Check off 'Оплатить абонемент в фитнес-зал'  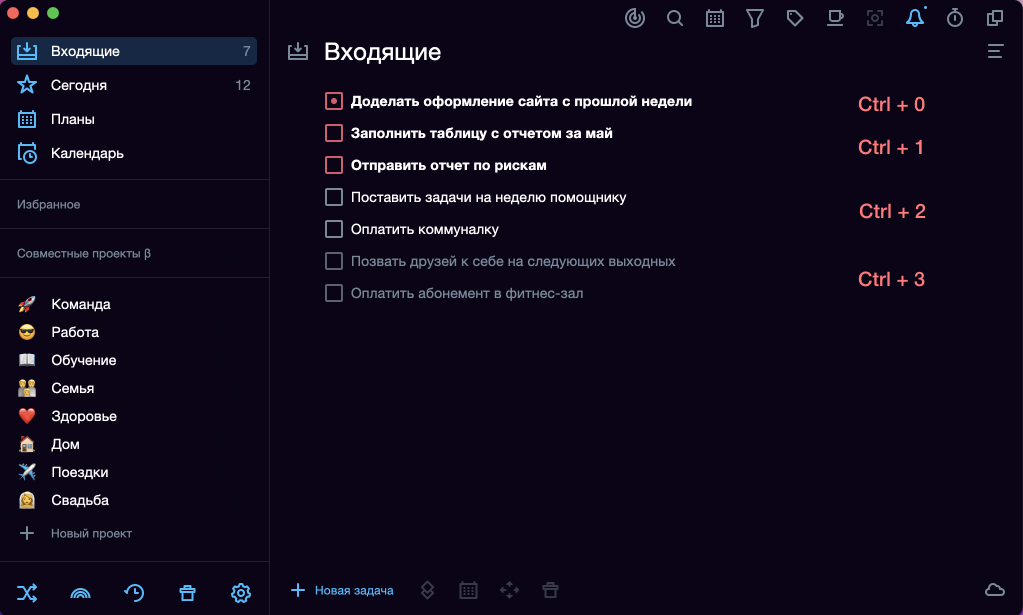tap(334, 293)
